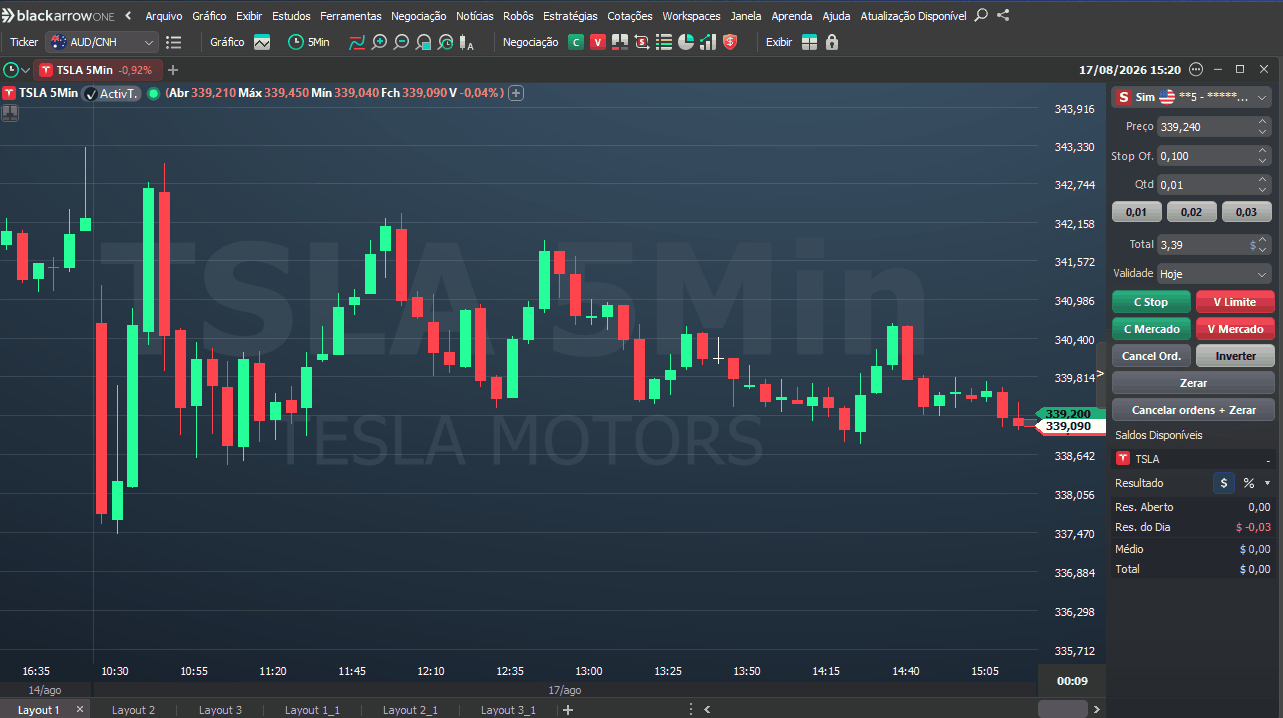Click the 5Min timeframe clock button

[308, 42]
